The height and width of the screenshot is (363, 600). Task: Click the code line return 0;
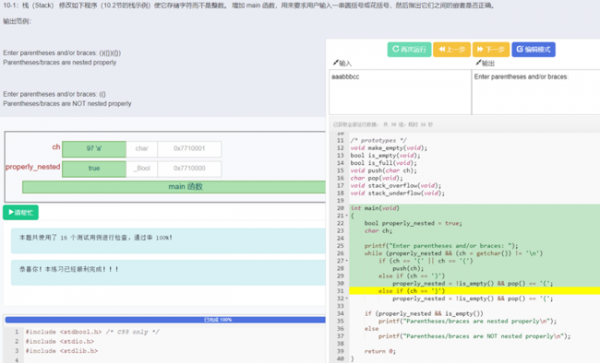[x=380, y=351]
